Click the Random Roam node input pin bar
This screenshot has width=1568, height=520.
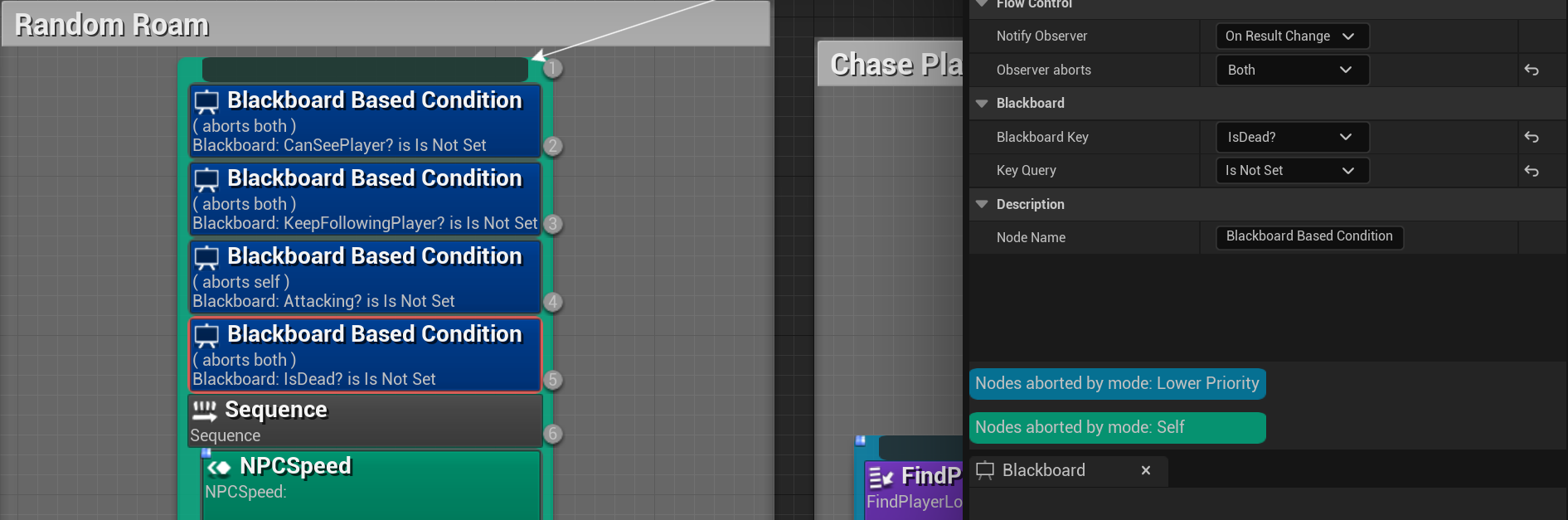365,70
